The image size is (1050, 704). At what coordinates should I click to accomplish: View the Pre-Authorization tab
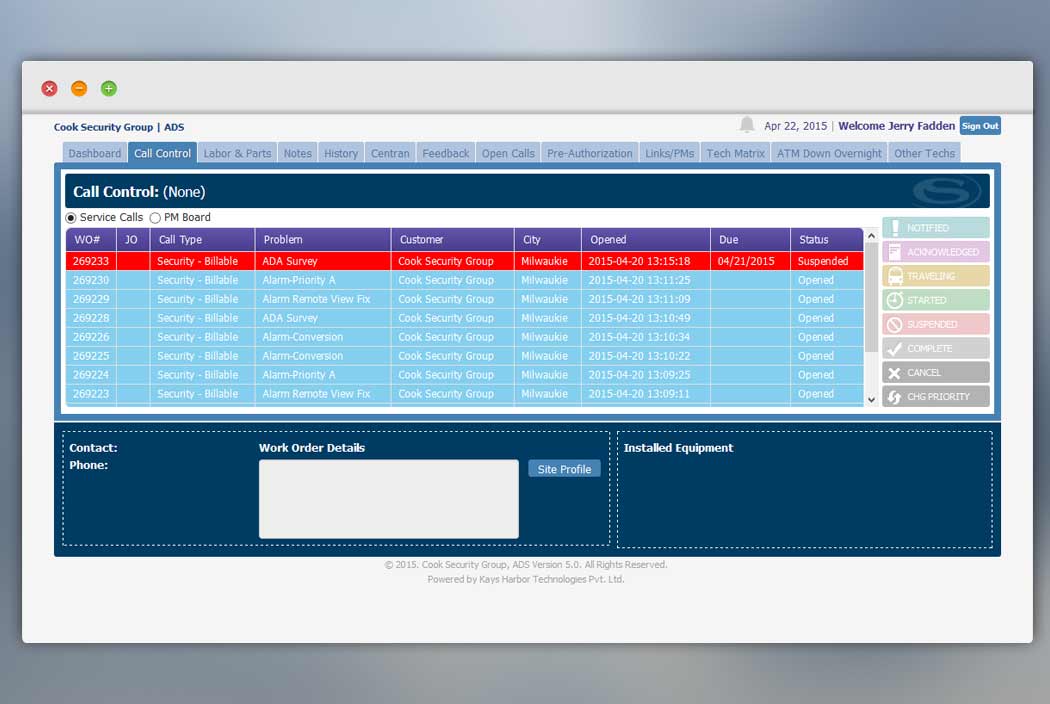589,153
